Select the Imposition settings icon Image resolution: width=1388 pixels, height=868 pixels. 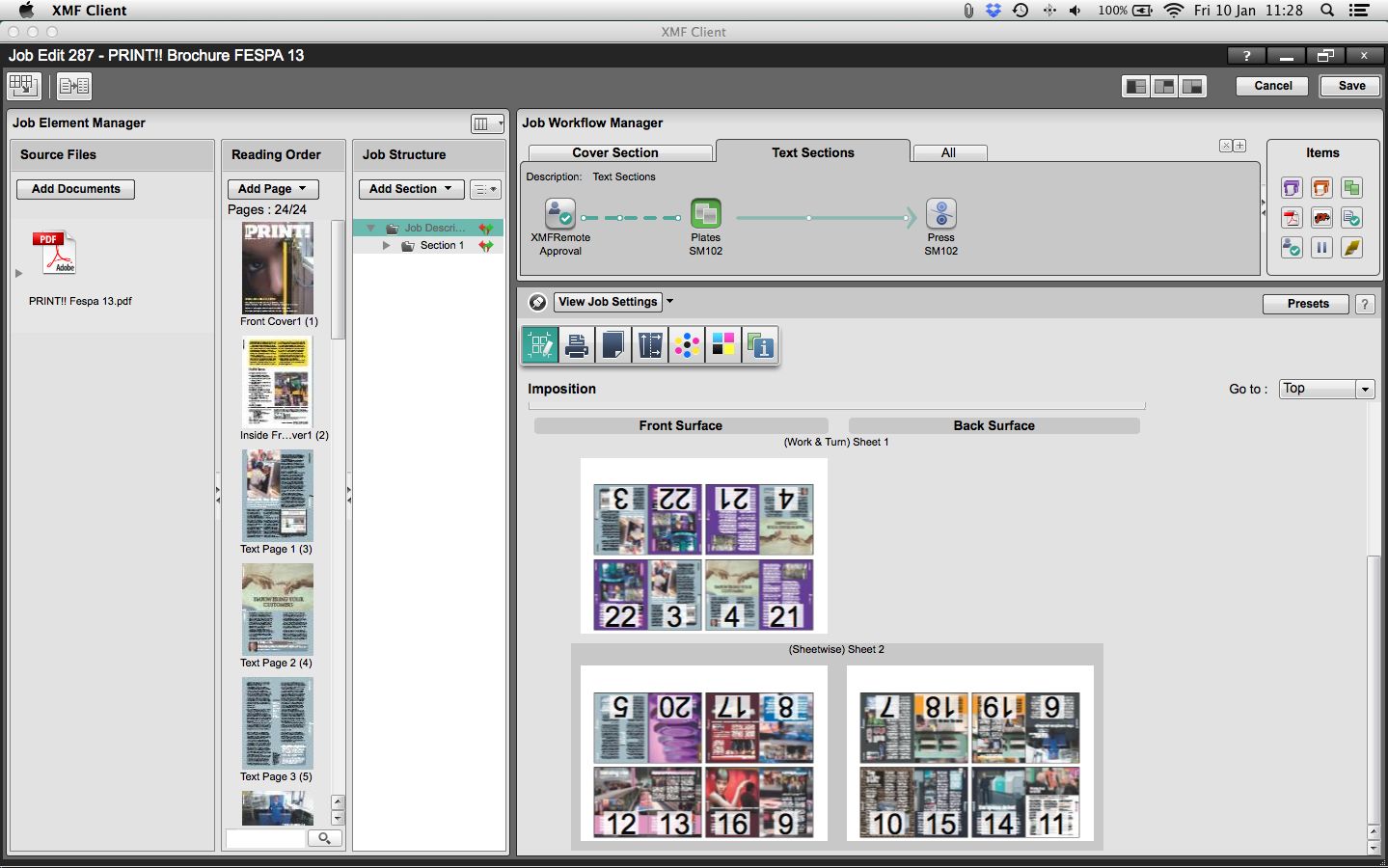click(x=540, y=344)
